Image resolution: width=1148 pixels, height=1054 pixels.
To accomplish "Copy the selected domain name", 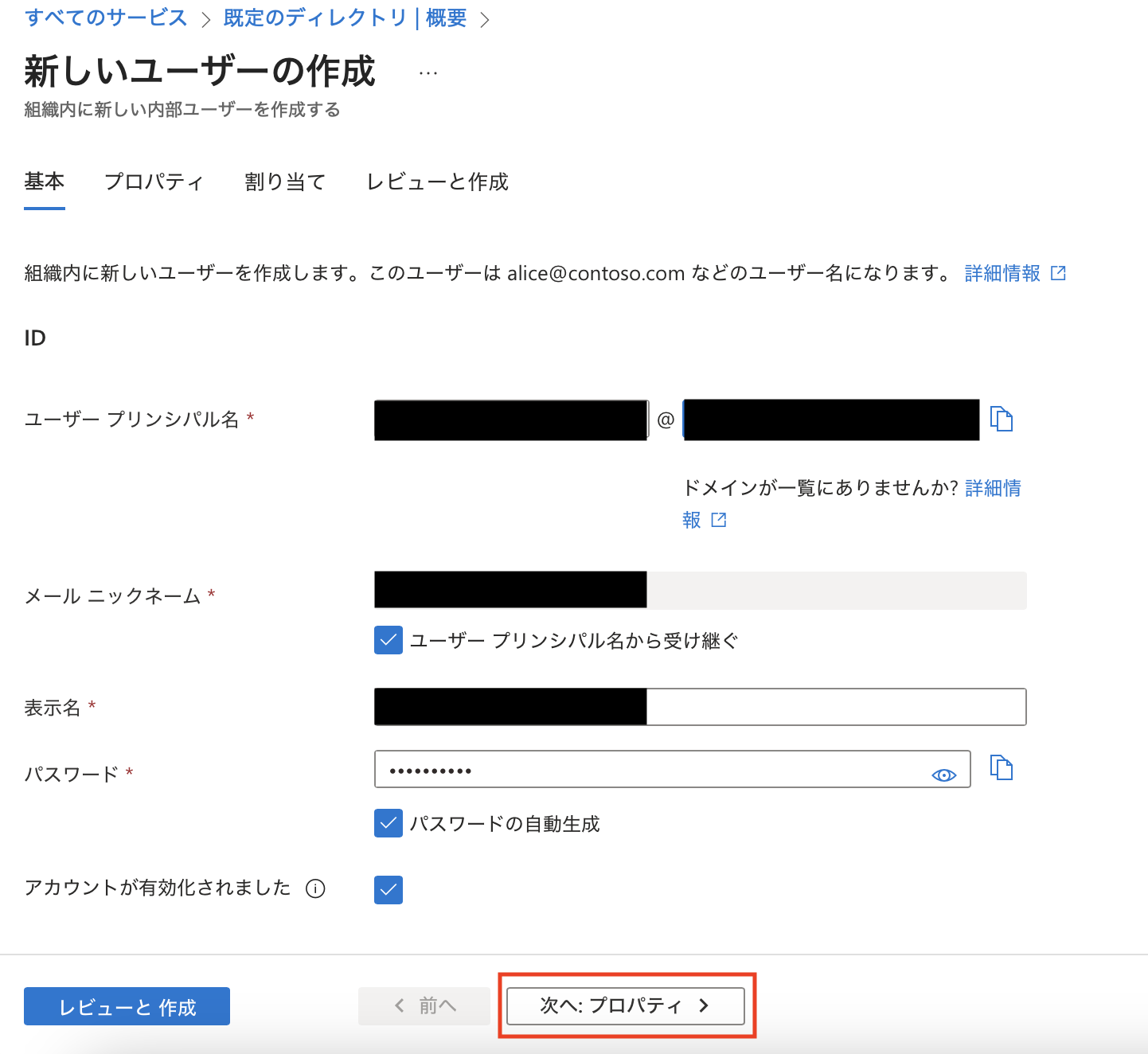I will pos(1002,420).
